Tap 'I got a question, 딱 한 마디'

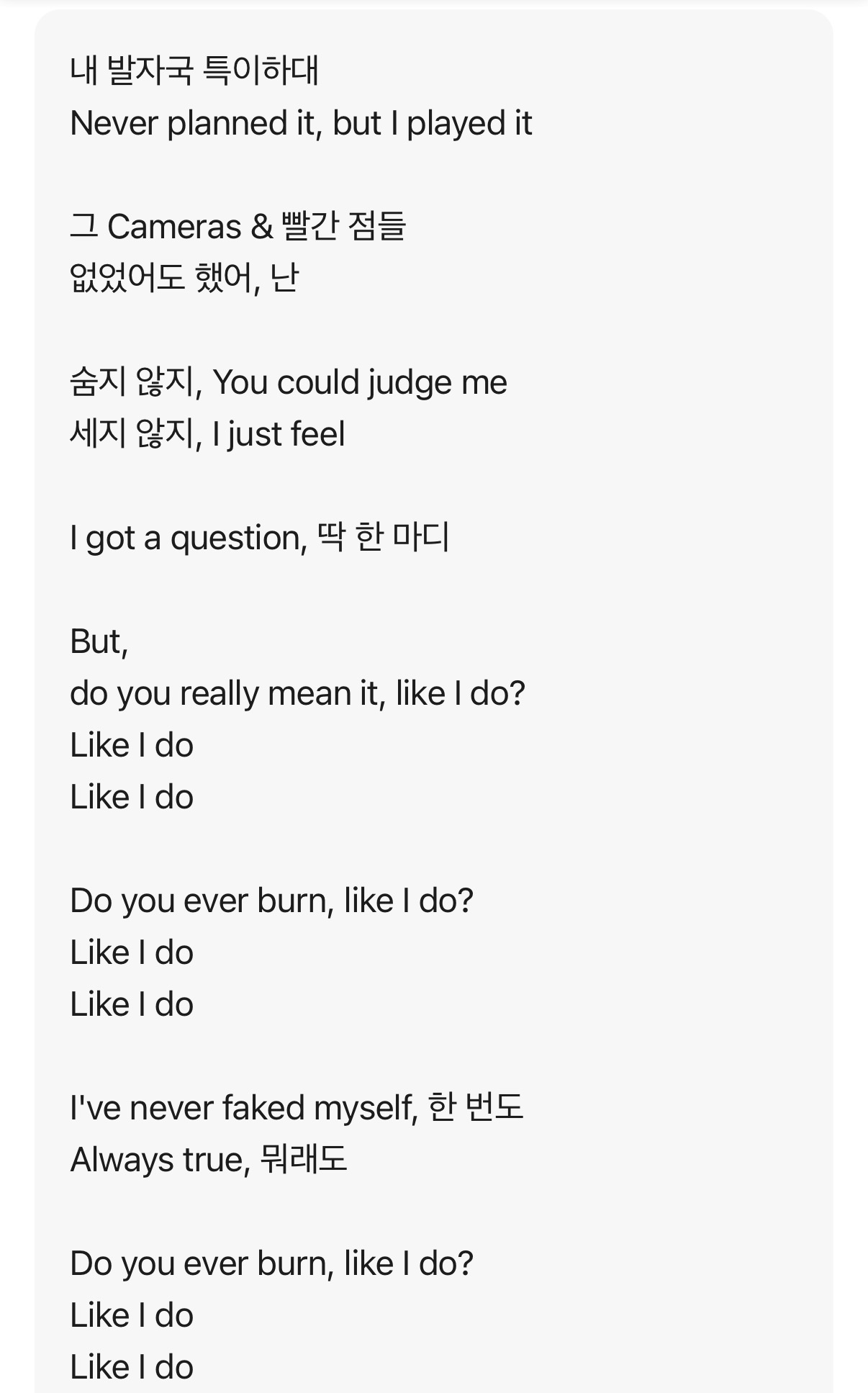(x=260, y=538)
